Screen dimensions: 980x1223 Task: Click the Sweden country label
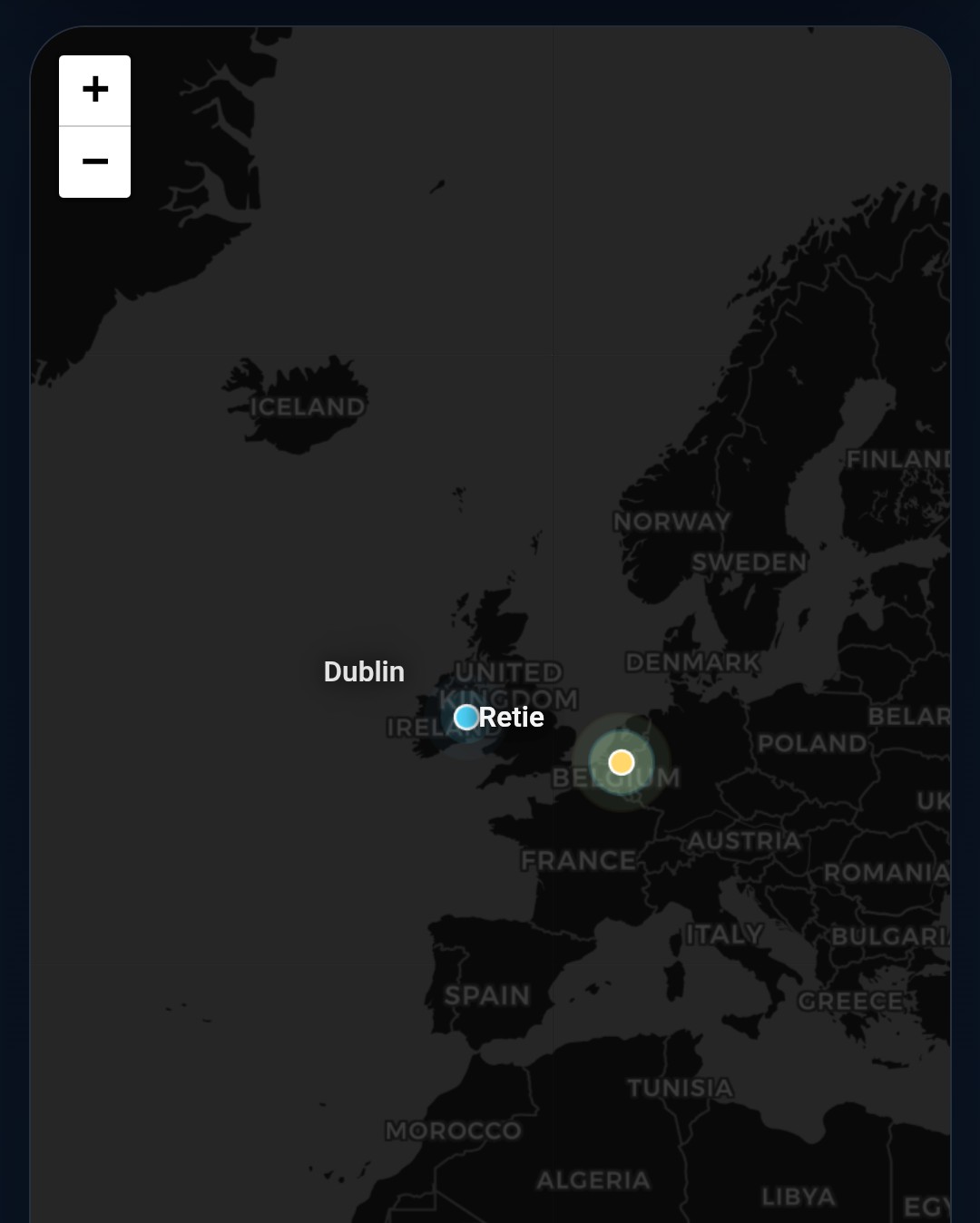[x=750, y=563]
